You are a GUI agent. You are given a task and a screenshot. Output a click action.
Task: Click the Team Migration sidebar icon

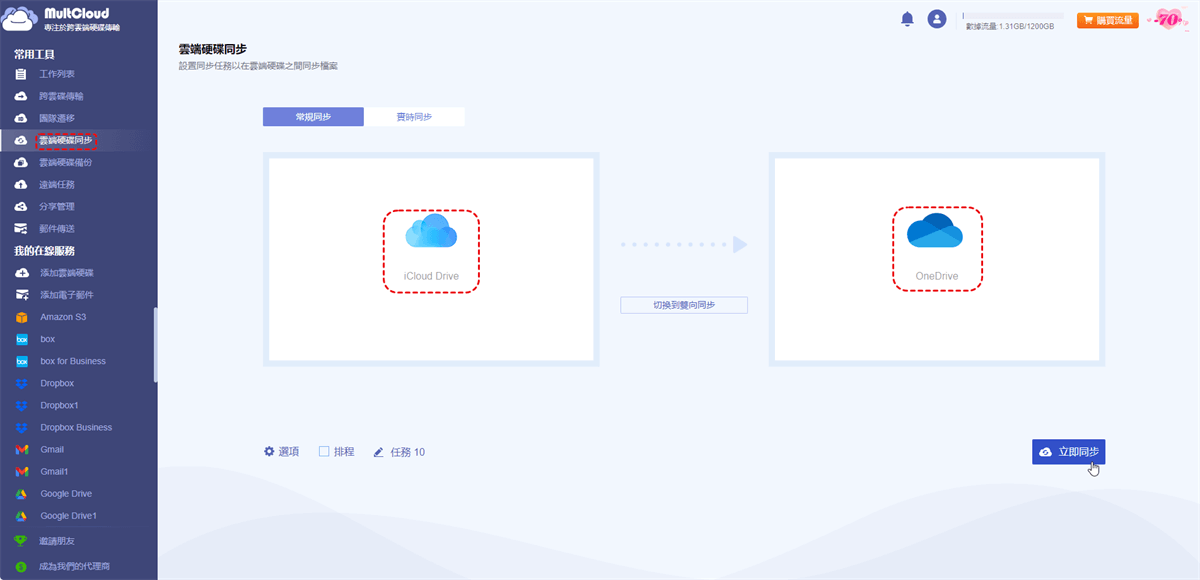pyautogui.click(x=21, y=118)
